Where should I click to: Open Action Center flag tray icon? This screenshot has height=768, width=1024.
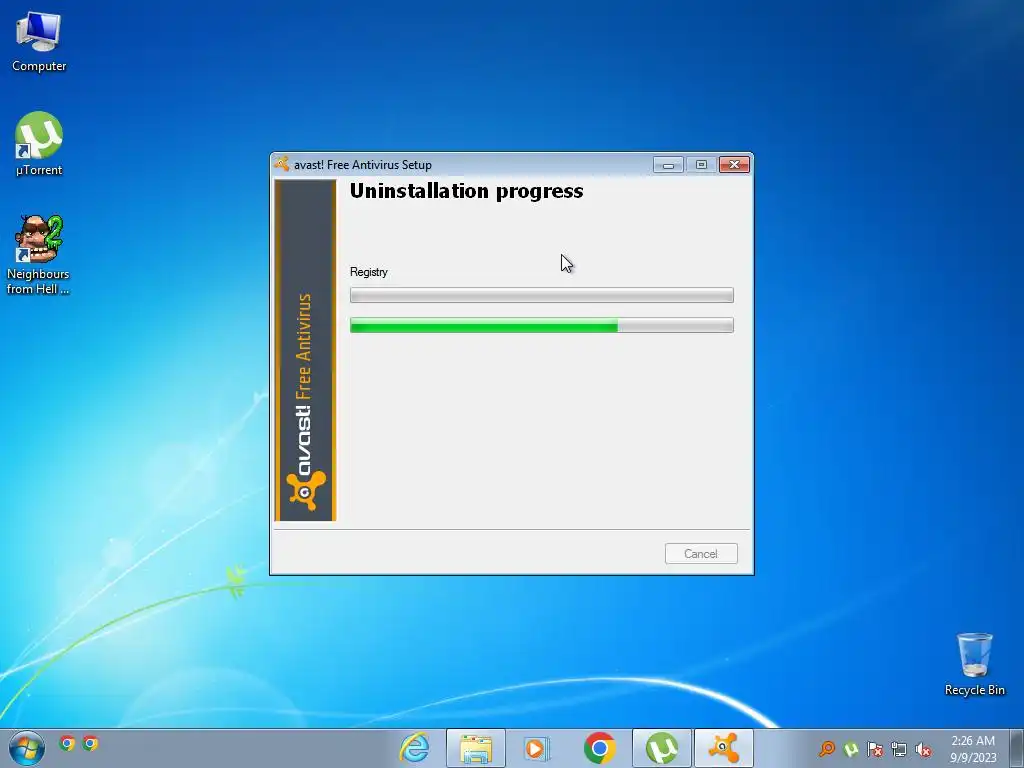875,749
